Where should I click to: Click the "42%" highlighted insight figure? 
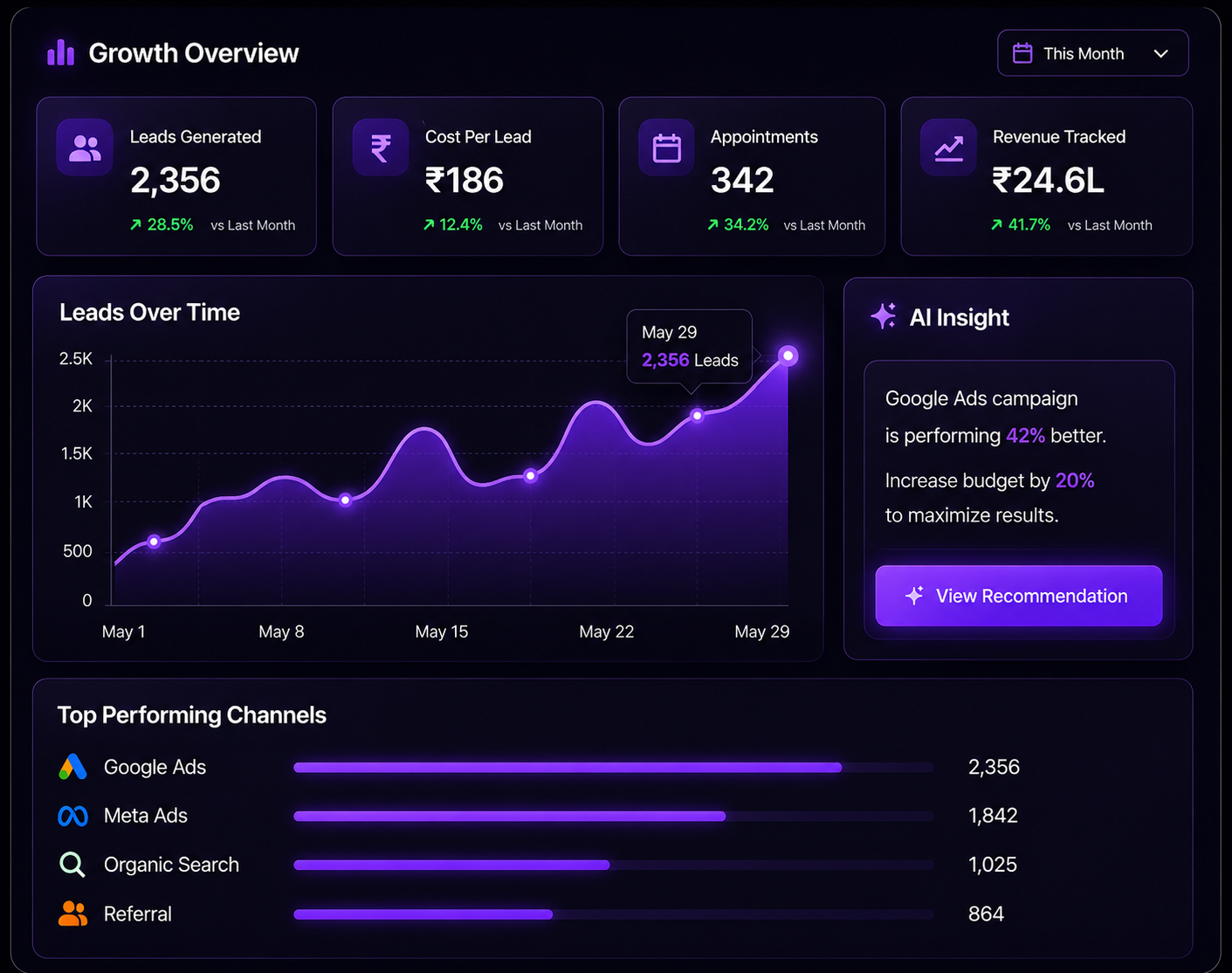pyautogui.click(x=1026, y=436)
